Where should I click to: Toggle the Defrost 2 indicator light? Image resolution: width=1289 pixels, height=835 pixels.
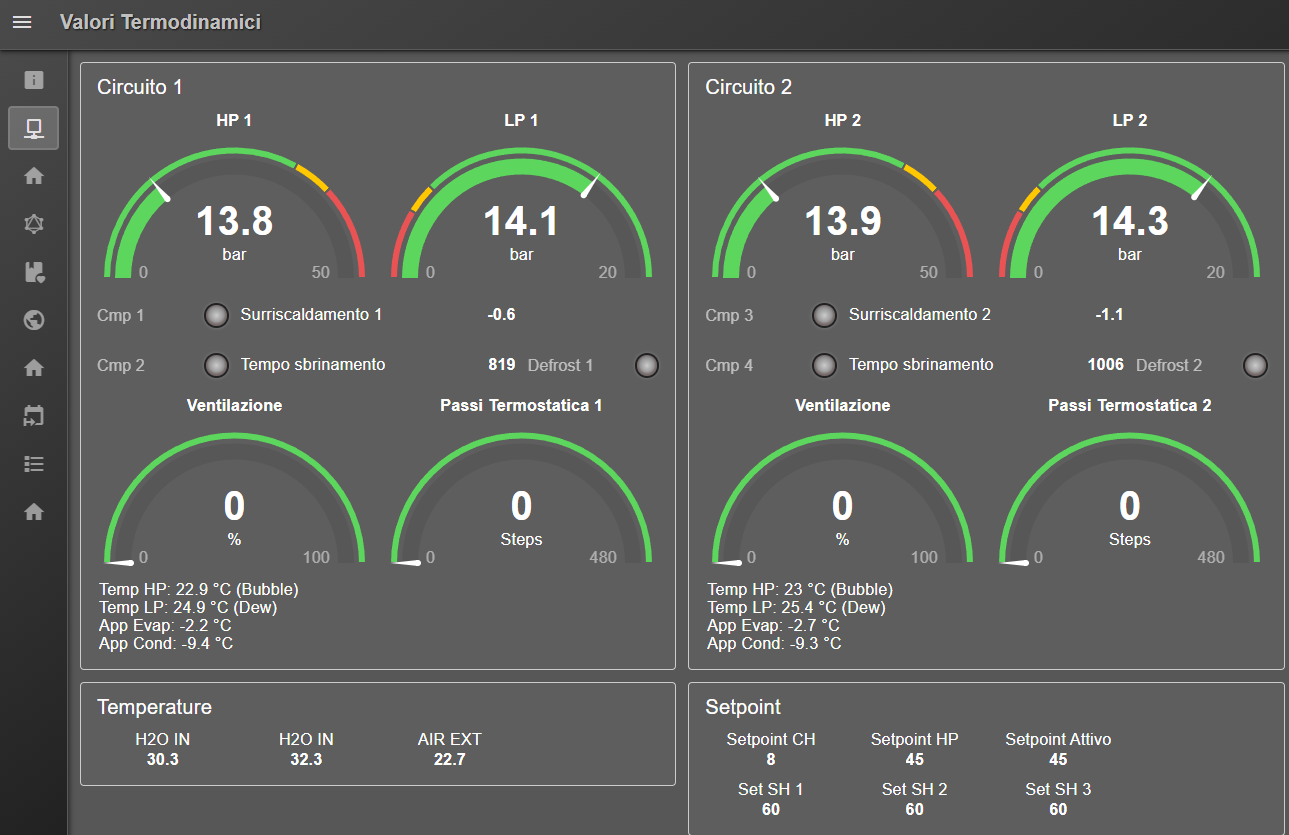[1255, 366]
